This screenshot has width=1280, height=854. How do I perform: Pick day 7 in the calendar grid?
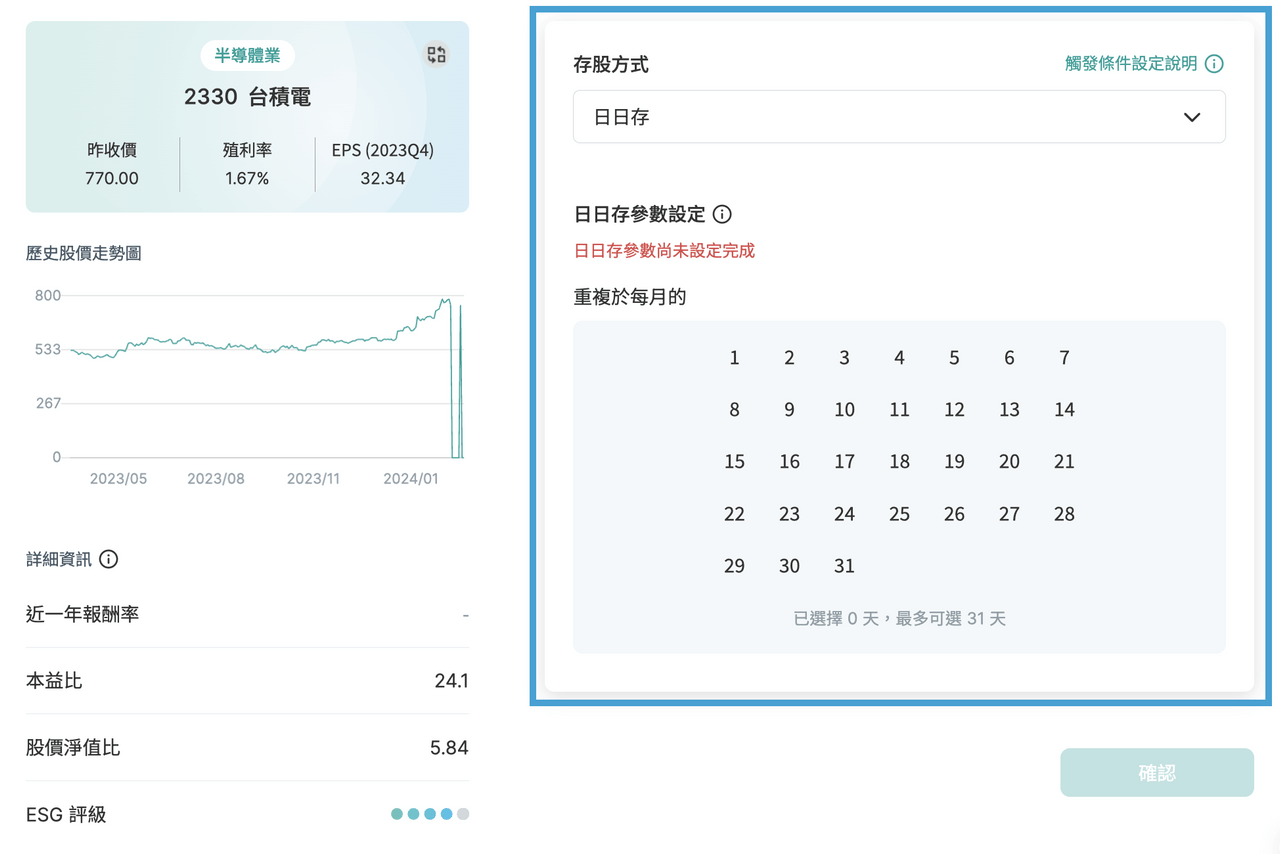pos(1065,358)
